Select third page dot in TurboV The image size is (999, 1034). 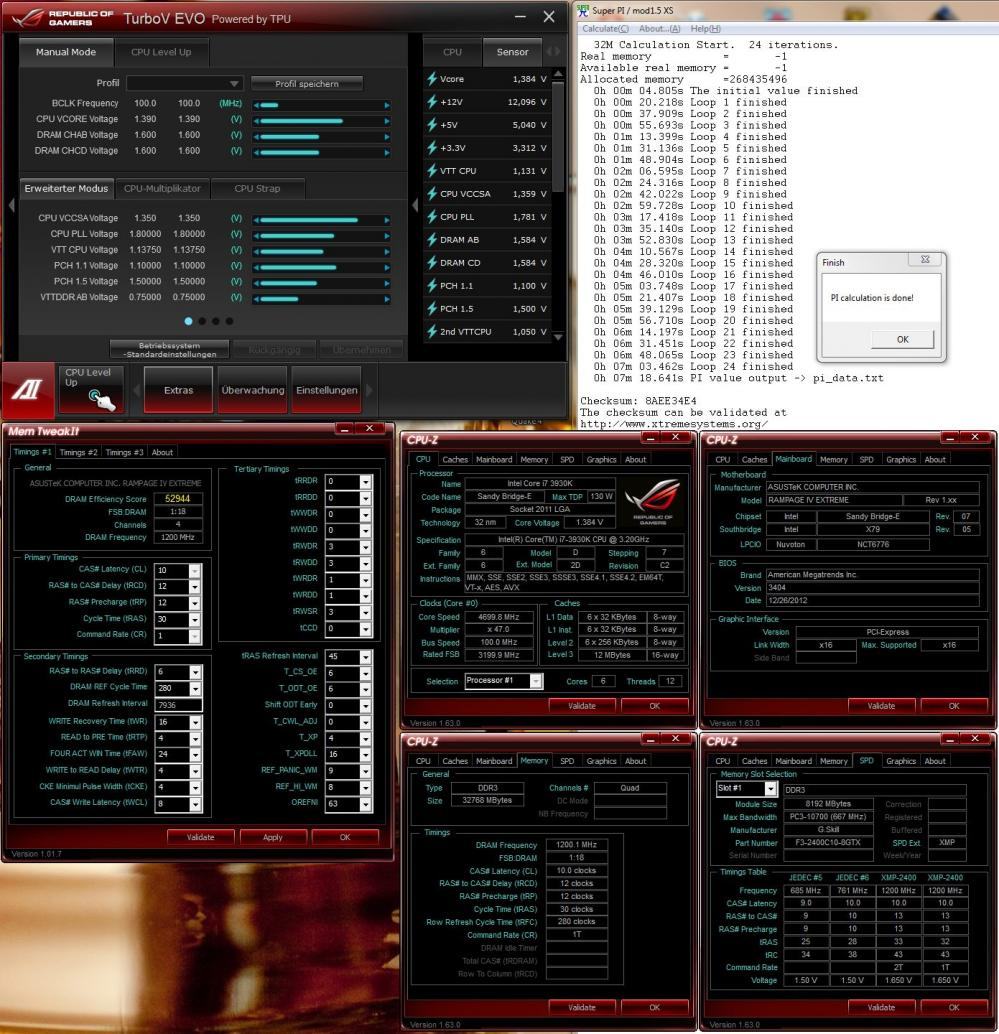(x=216, y=321)
